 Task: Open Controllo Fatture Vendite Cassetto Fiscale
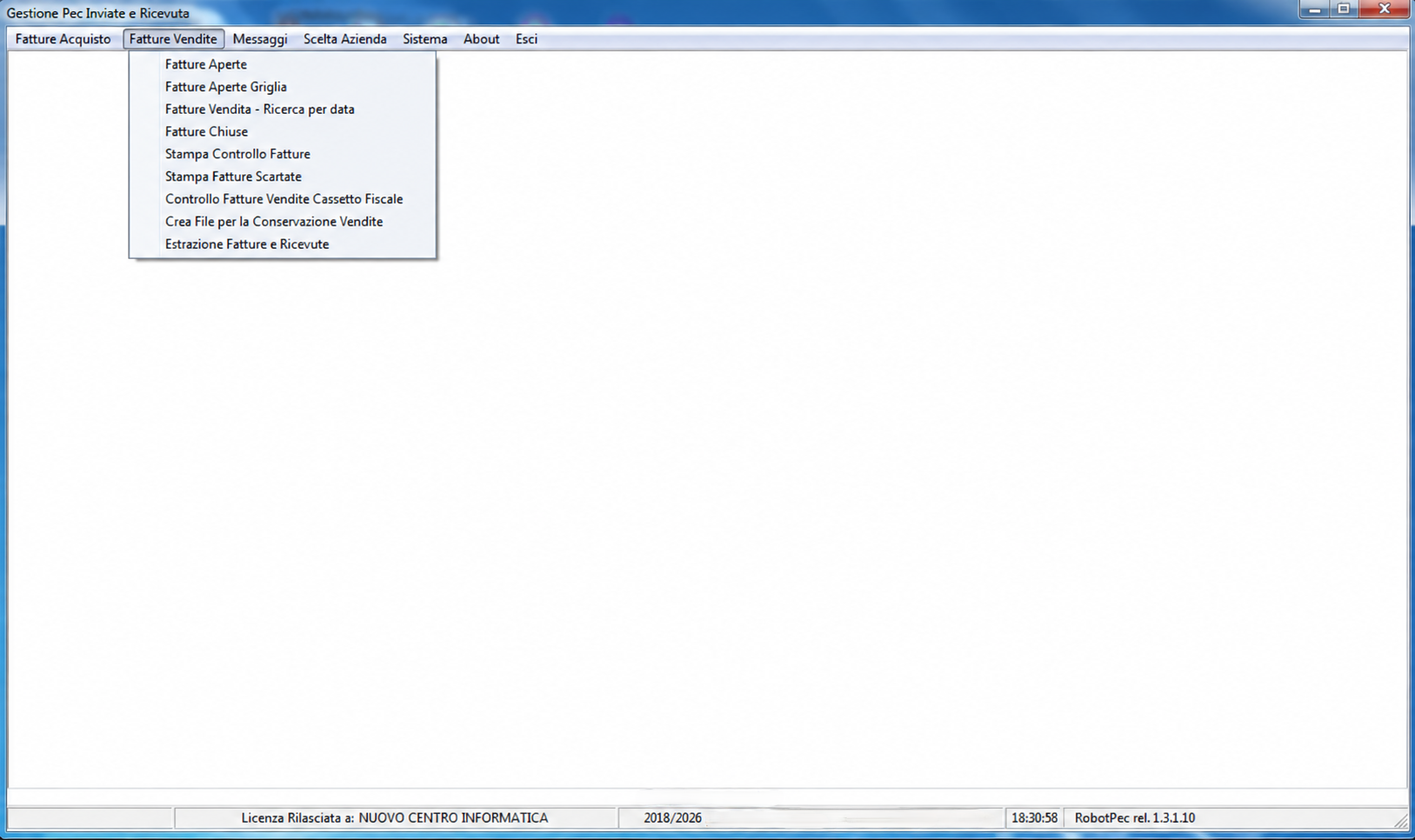[x=283, y=199]
